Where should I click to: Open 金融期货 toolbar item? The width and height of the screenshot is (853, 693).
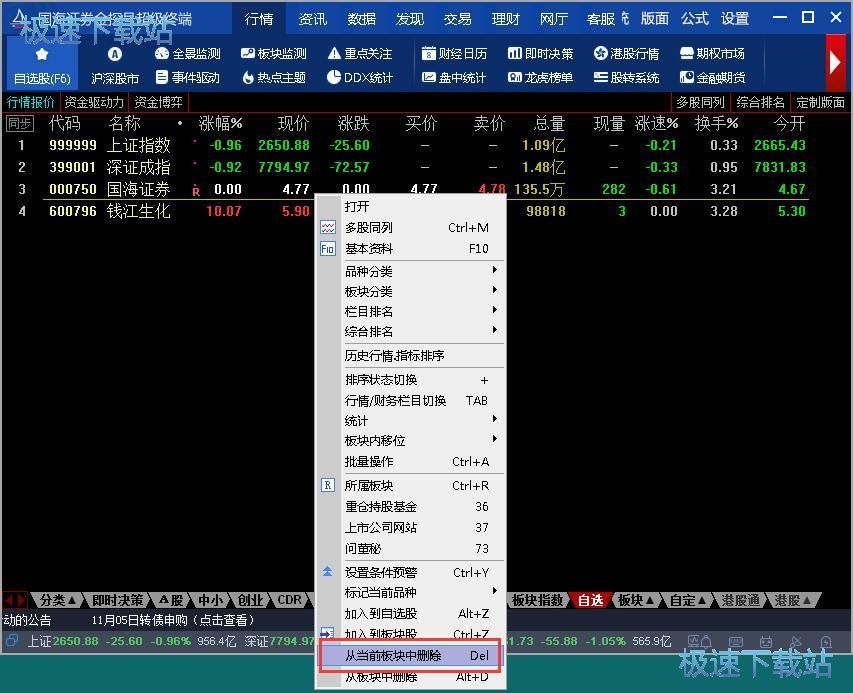[x=712, y=77]
